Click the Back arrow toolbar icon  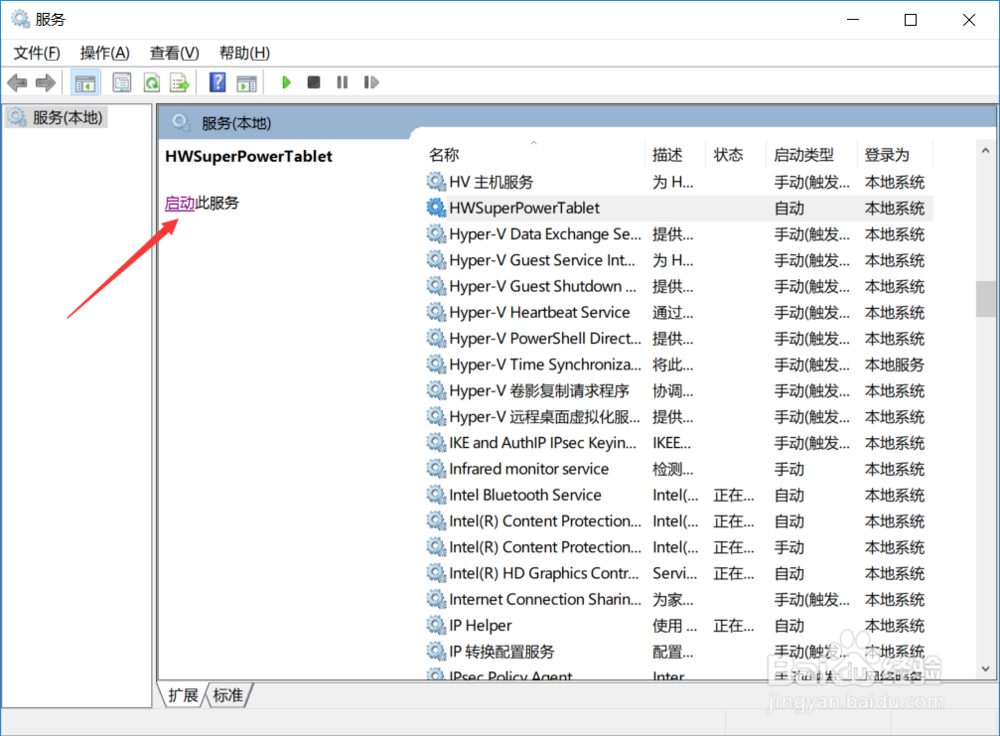pos(17,82)
